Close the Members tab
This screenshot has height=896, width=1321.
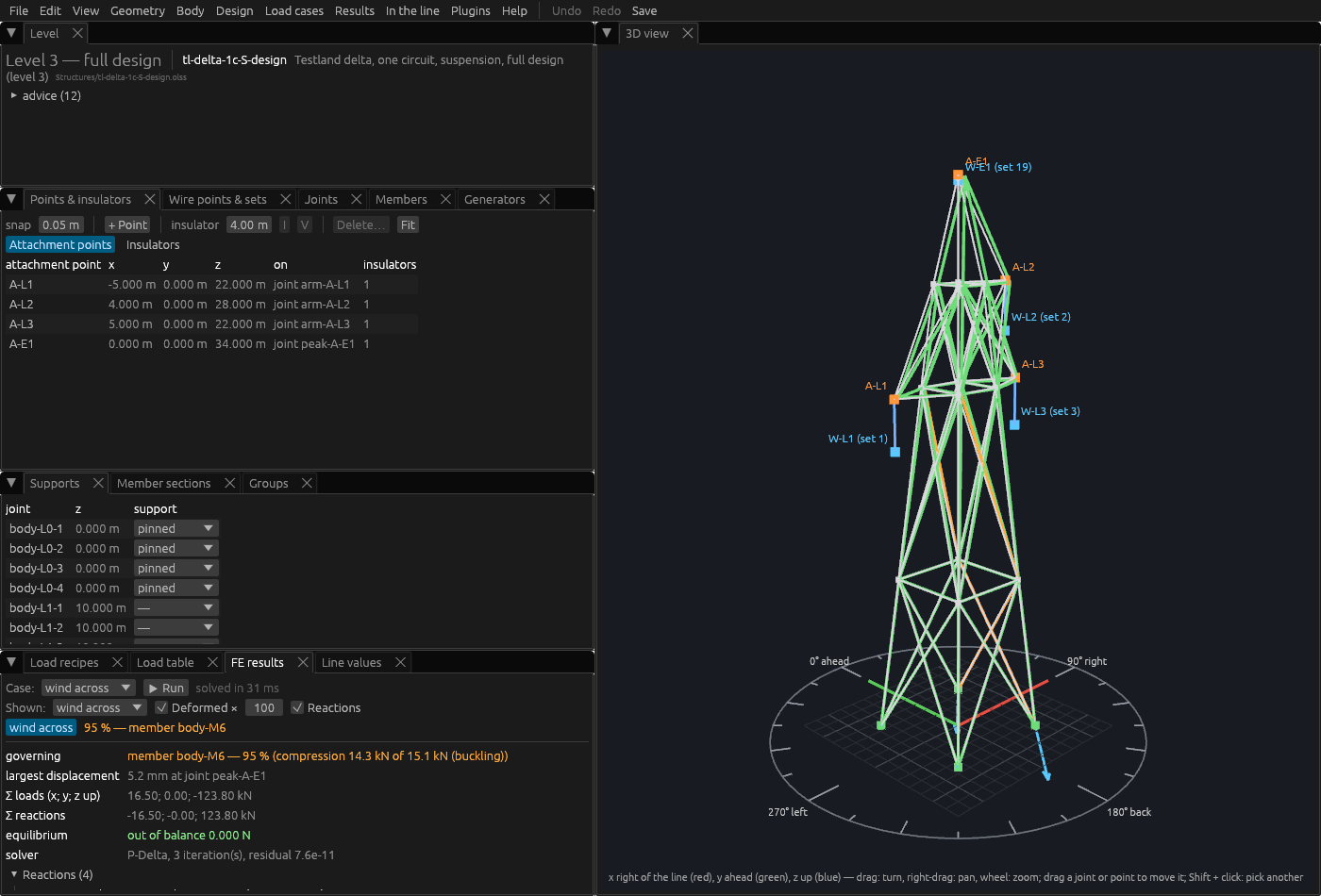[x=445, y=199]
